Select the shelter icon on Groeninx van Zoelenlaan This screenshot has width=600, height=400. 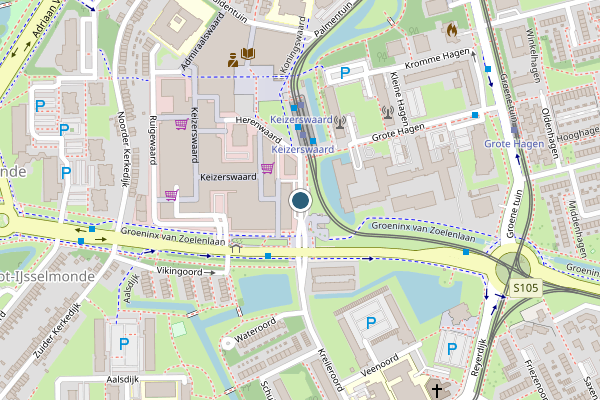[x=236, y=248]
